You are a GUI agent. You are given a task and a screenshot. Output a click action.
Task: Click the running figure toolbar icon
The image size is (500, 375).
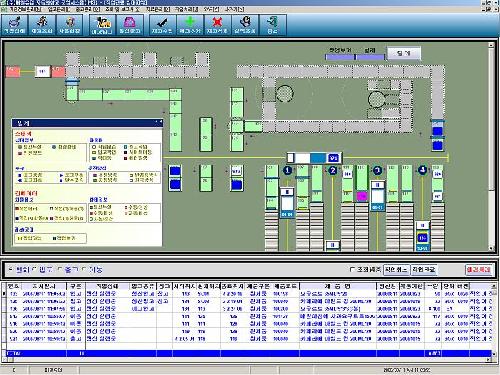(42, 25)
